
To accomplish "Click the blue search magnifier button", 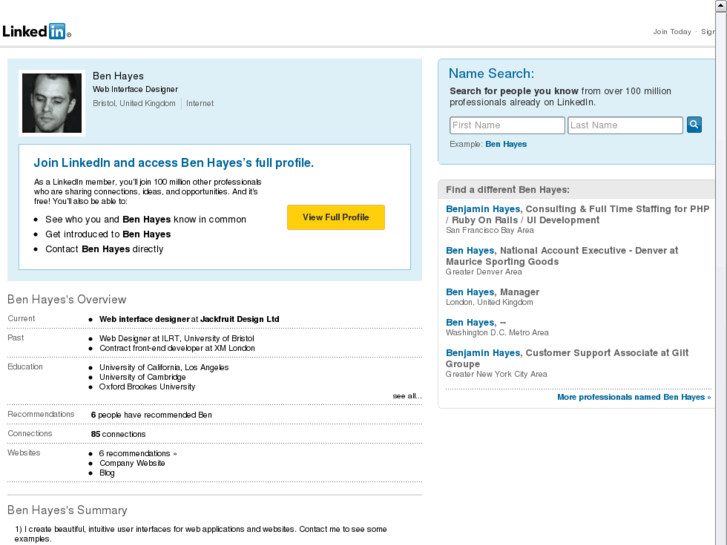I will point(694,125).
